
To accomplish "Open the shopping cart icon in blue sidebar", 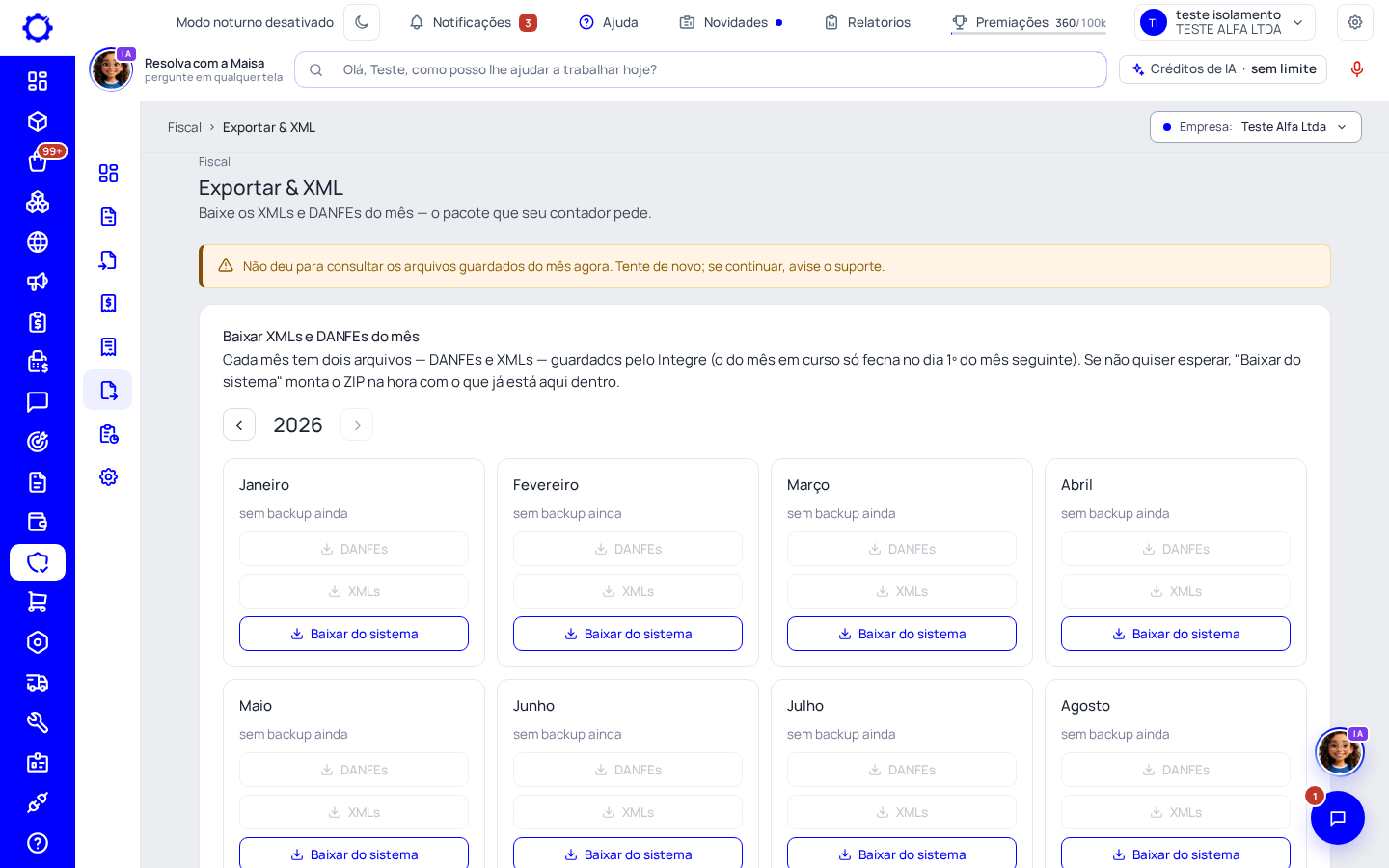I will 38,602.
